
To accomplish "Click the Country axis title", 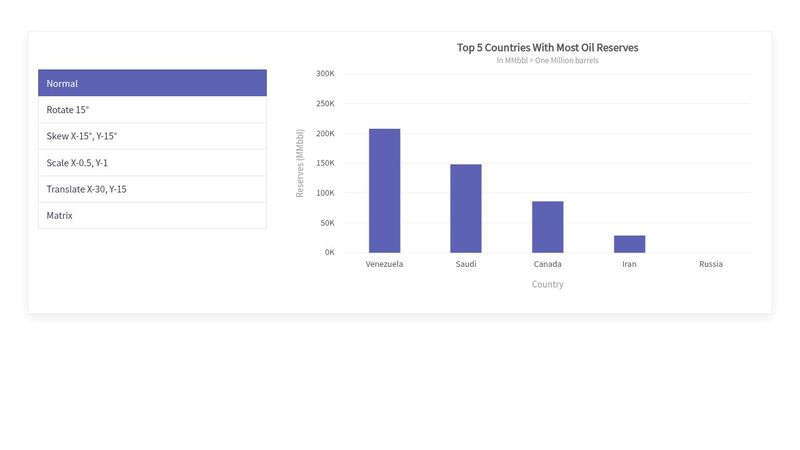I will [x=547, y=284].
